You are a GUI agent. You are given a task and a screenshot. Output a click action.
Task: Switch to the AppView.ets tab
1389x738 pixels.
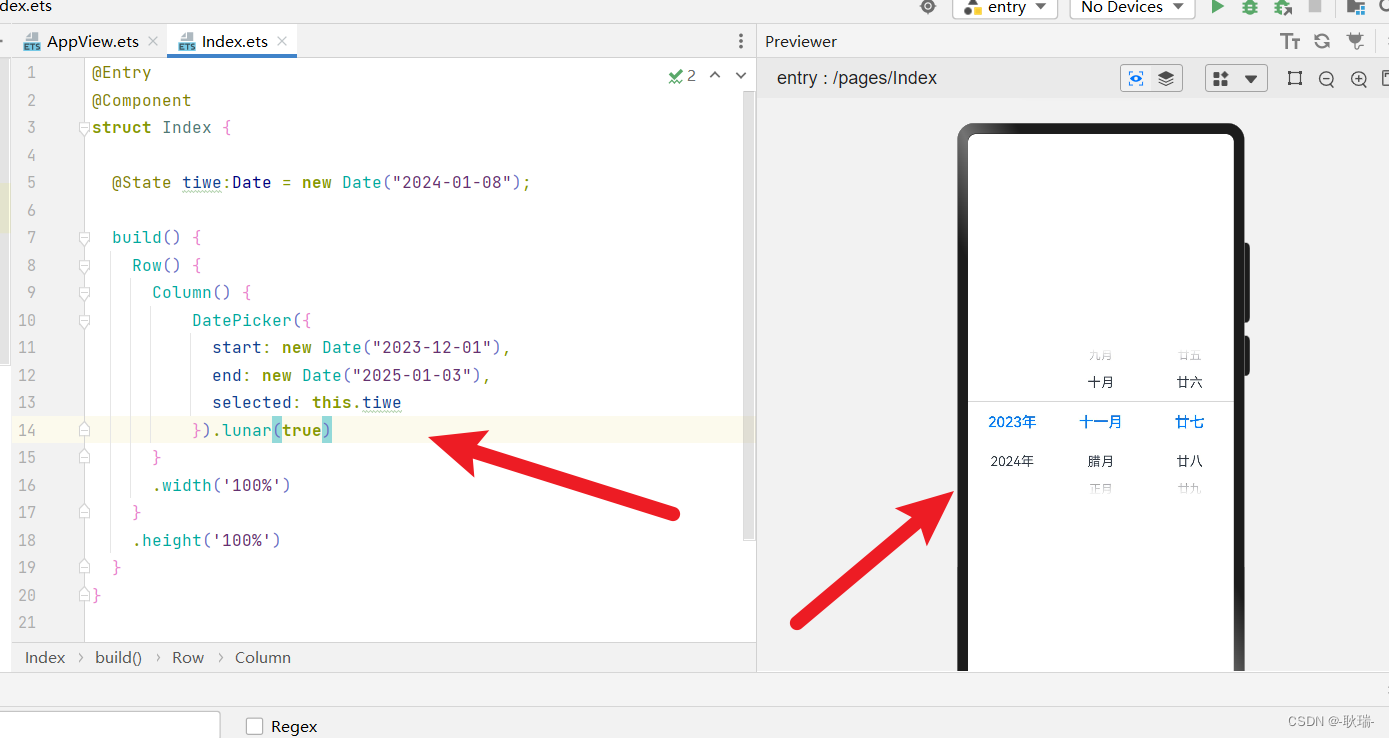pyautogui.click(x=92, y=41)
